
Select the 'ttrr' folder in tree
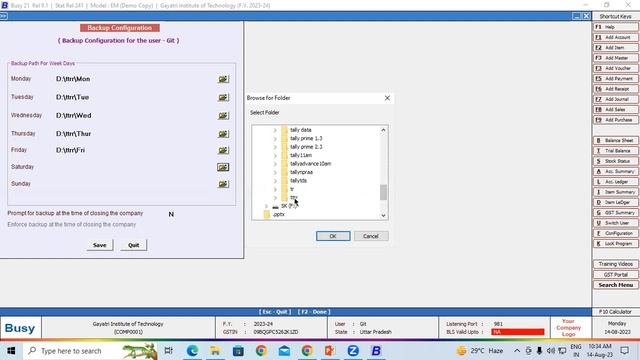click(x=293, y=198)
